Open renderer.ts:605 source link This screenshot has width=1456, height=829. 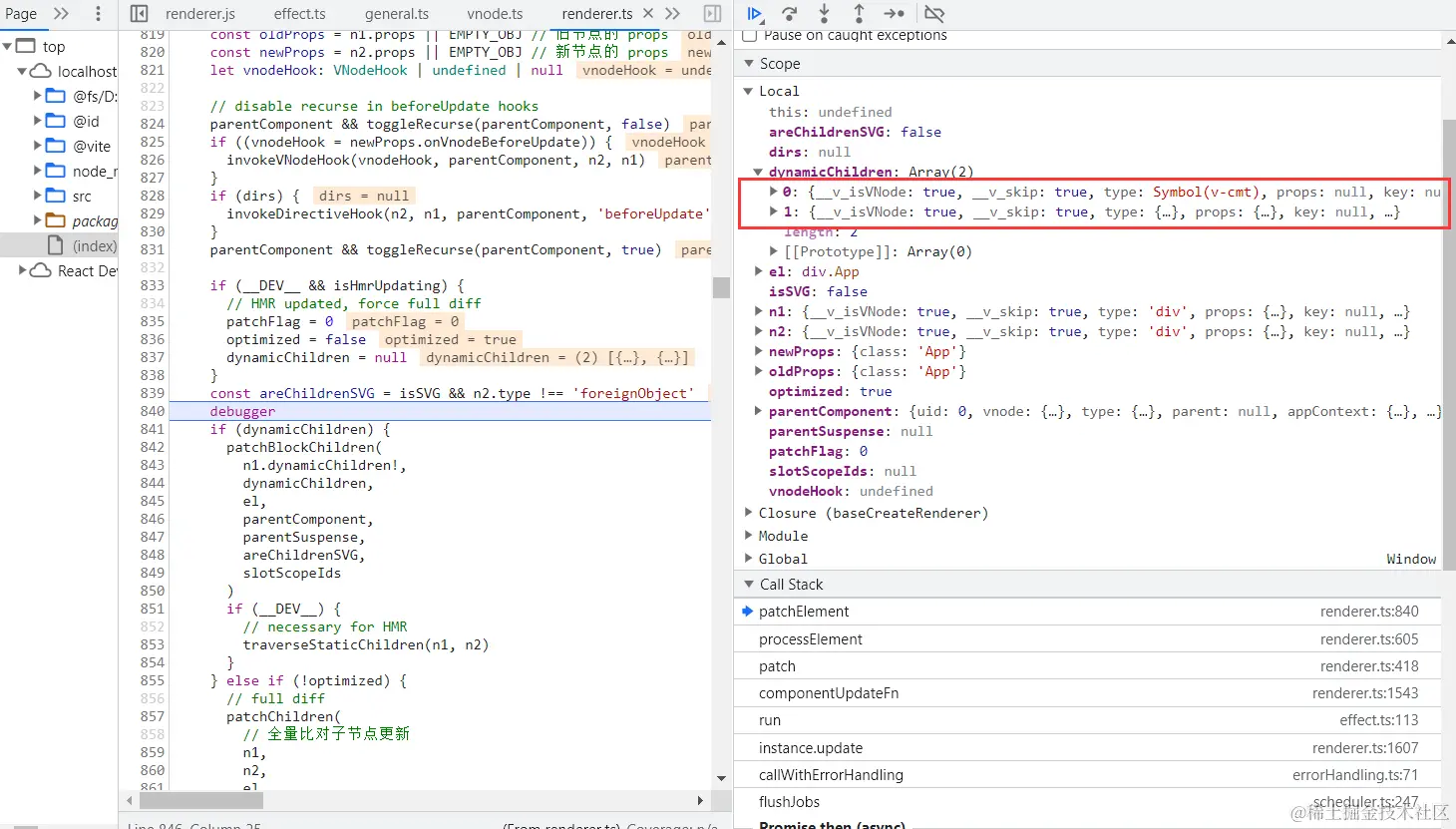(x=1369, y=639)
